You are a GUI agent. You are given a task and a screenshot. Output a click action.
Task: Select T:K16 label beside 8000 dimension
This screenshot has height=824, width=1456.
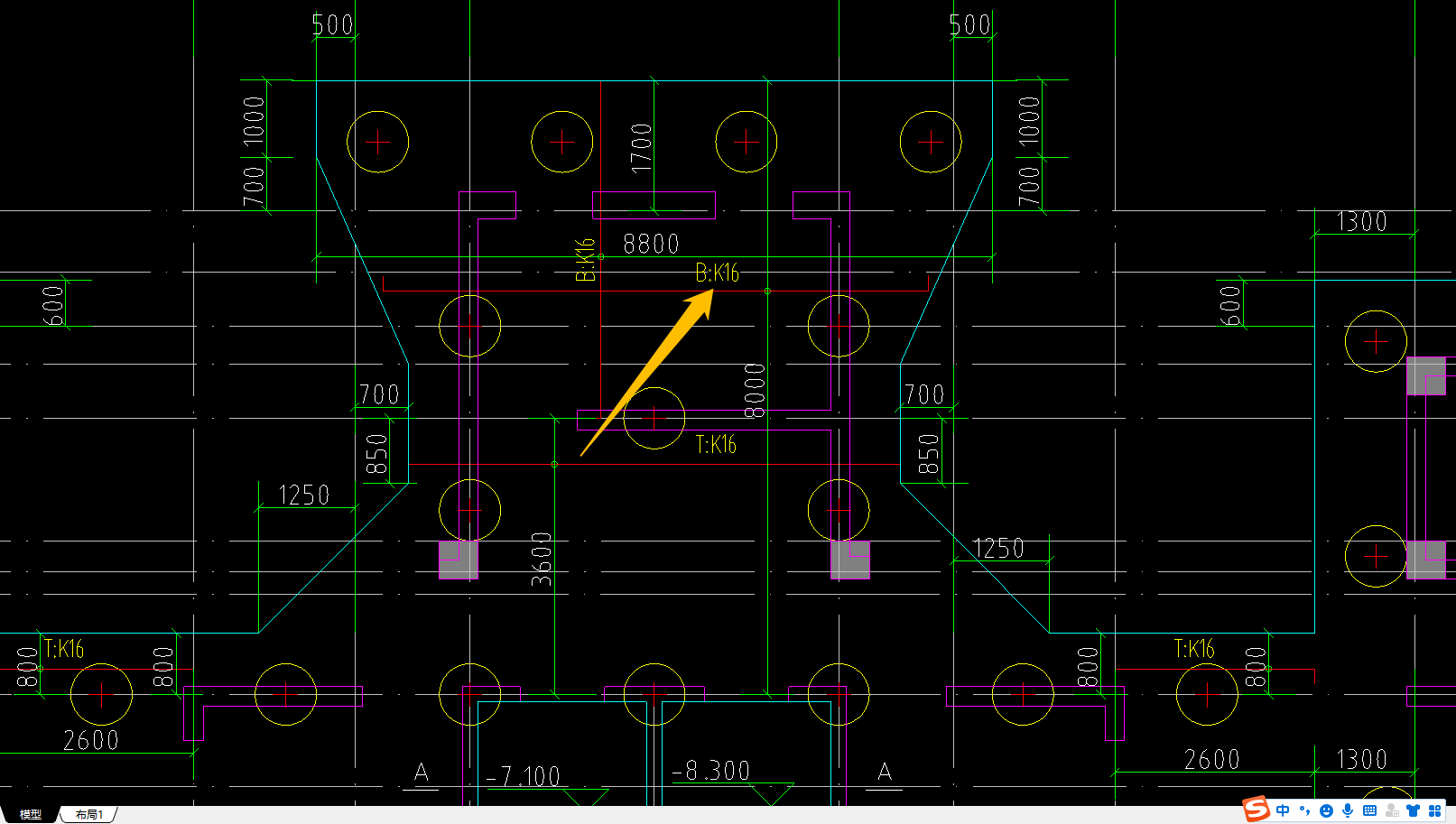(716, 444)
